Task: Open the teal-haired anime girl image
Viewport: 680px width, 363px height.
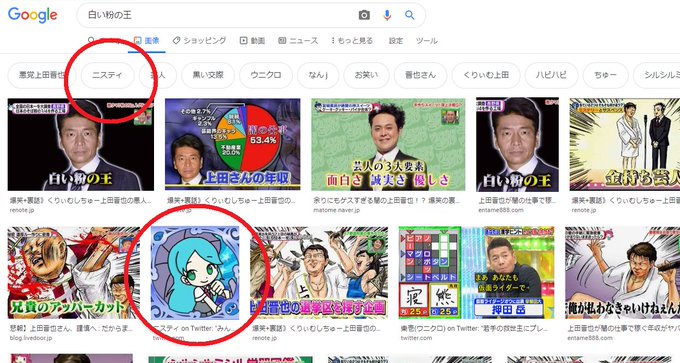Action: coord(195,272)
